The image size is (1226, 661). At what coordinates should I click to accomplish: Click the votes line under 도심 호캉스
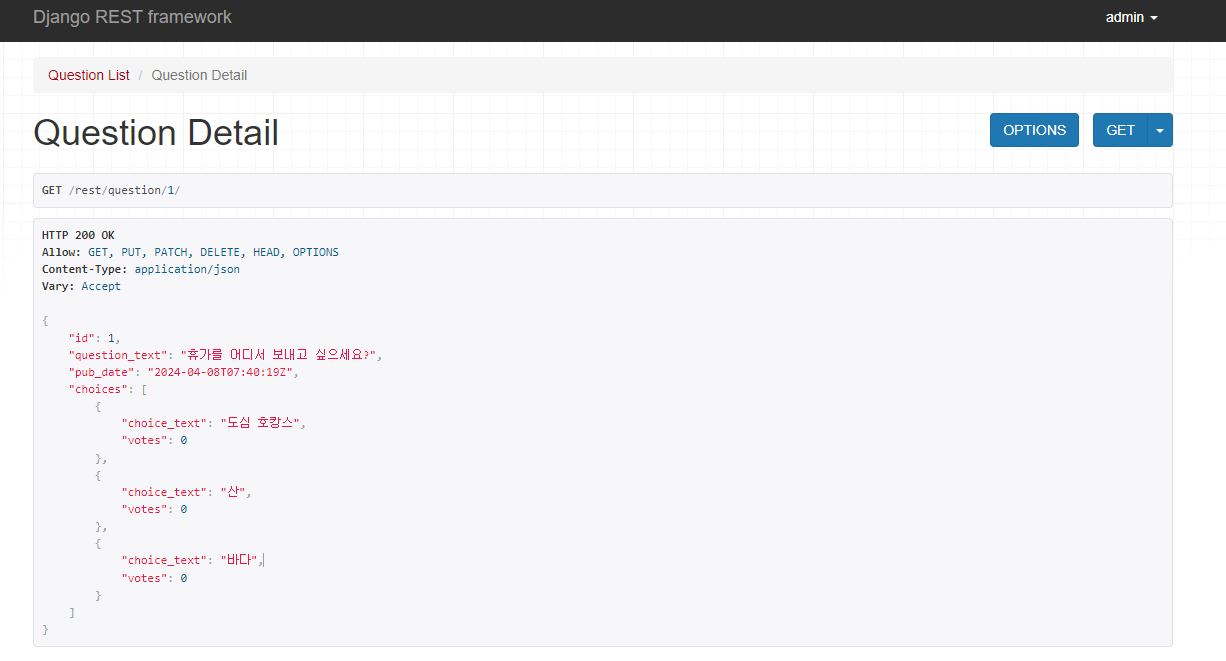(154, 440)
